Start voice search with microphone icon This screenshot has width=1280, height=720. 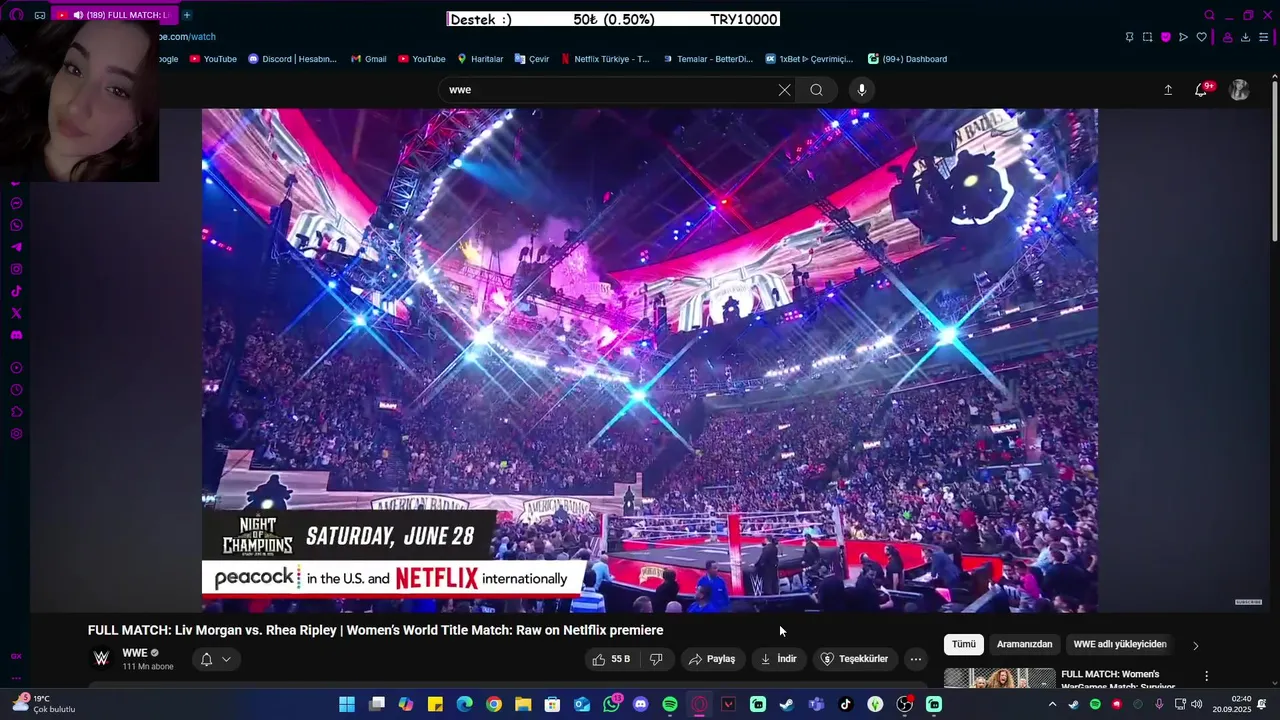pos(862,90)
